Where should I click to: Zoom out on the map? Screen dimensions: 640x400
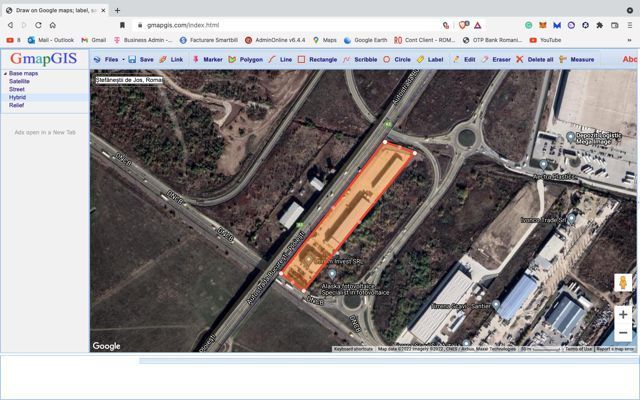(623, 333)
